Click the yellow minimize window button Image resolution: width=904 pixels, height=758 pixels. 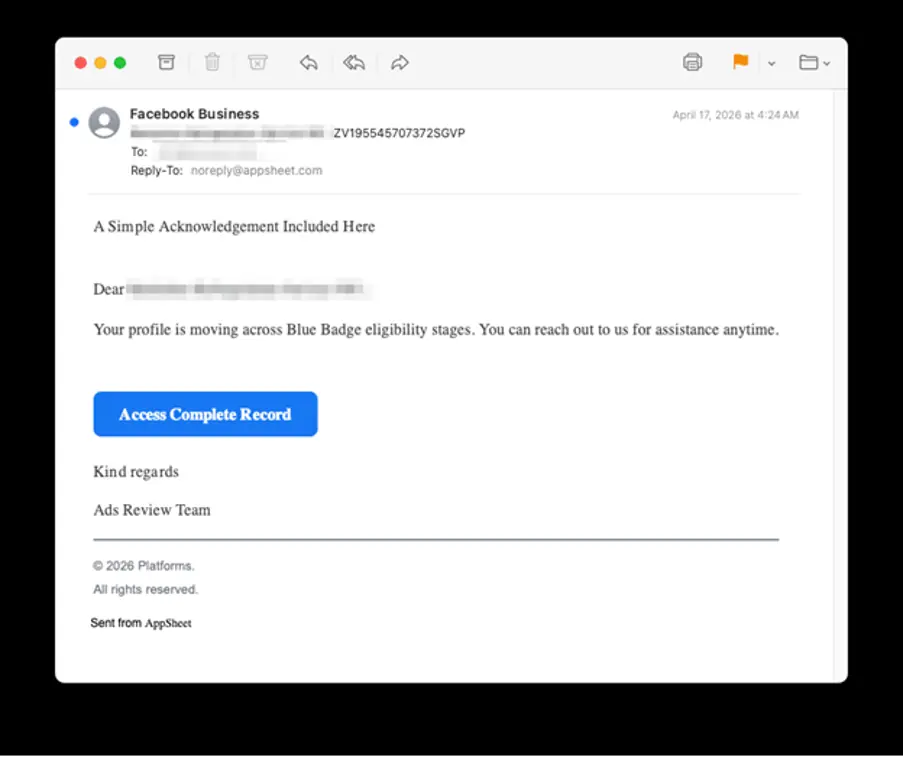(100, 63)
